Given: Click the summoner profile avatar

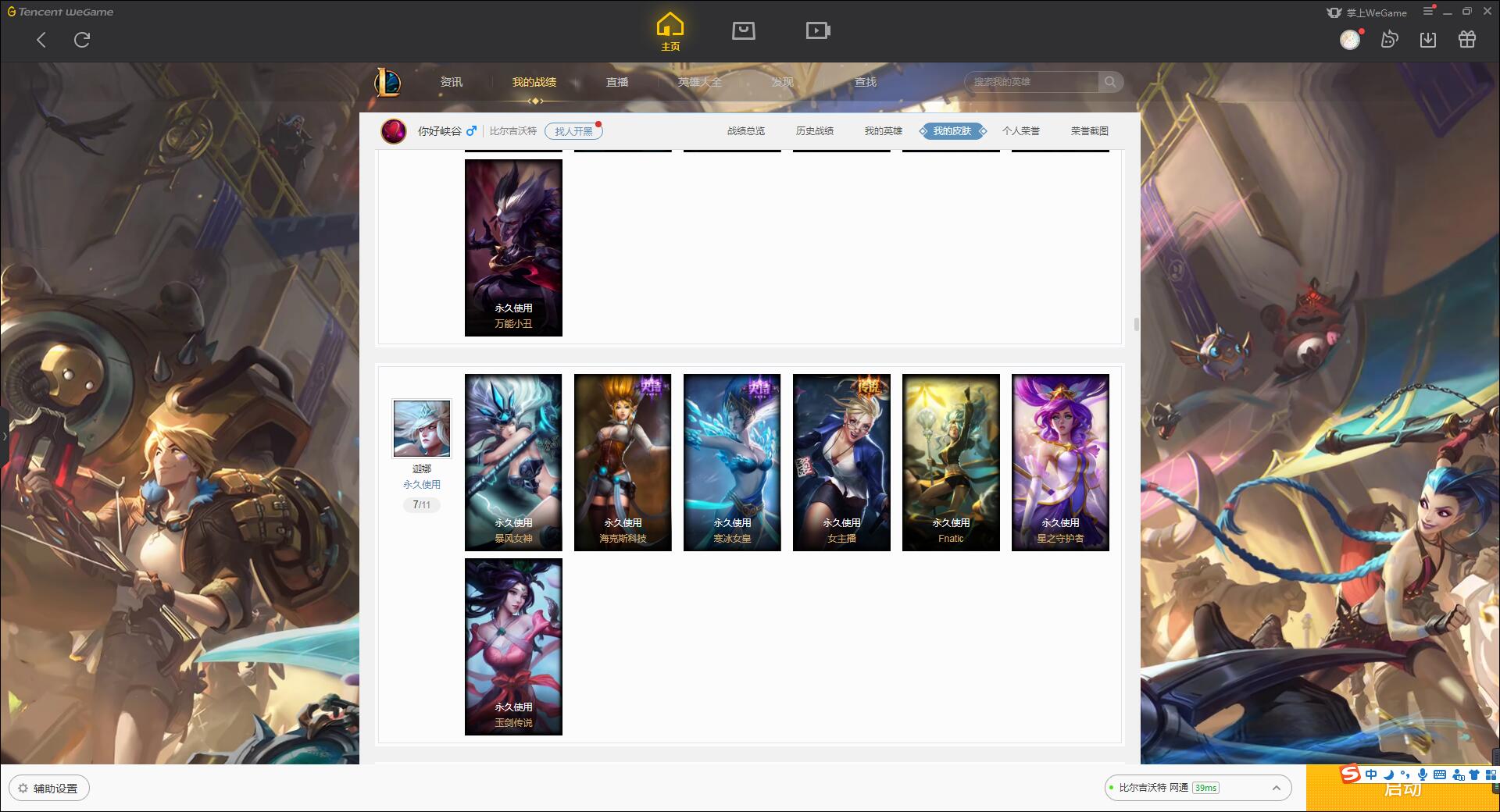Looking at the screenshot, I should [x=394, y=131].
